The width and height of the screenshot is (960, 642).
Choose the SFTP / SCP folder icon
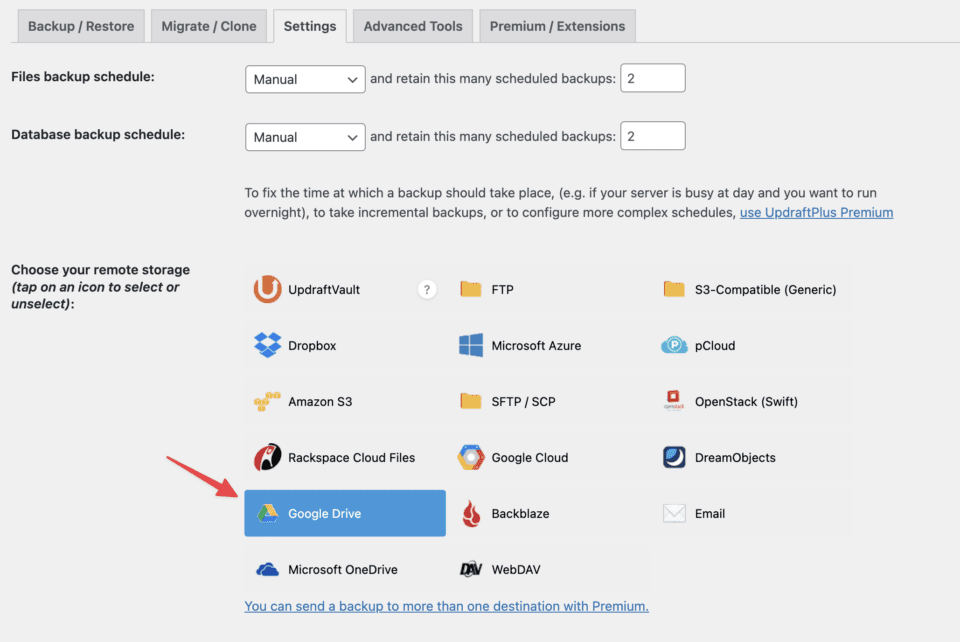pyautogui.click(x=471, y=401)
